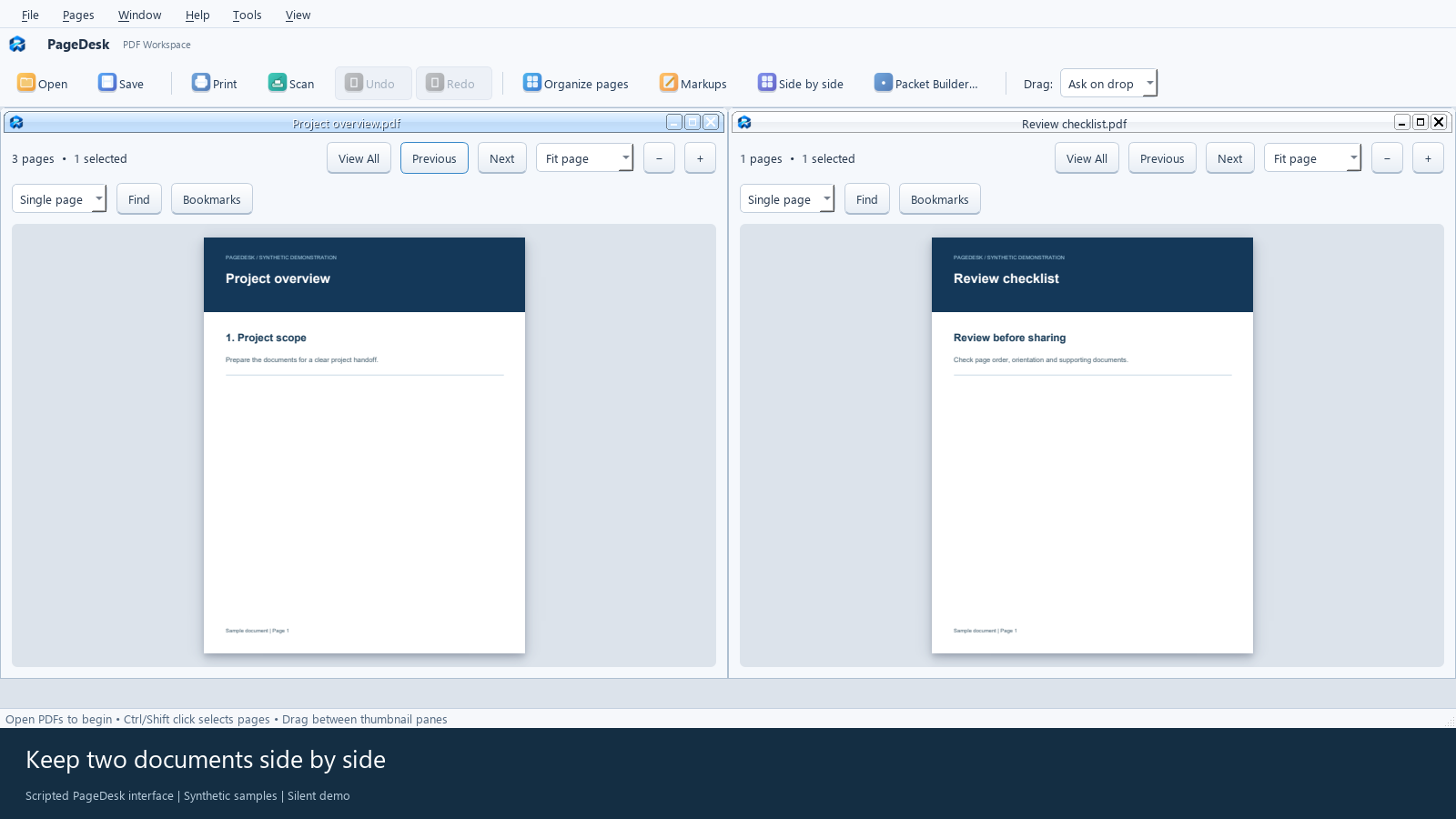
Task: Click View All in Project overview pane
Action: (359, 158)
